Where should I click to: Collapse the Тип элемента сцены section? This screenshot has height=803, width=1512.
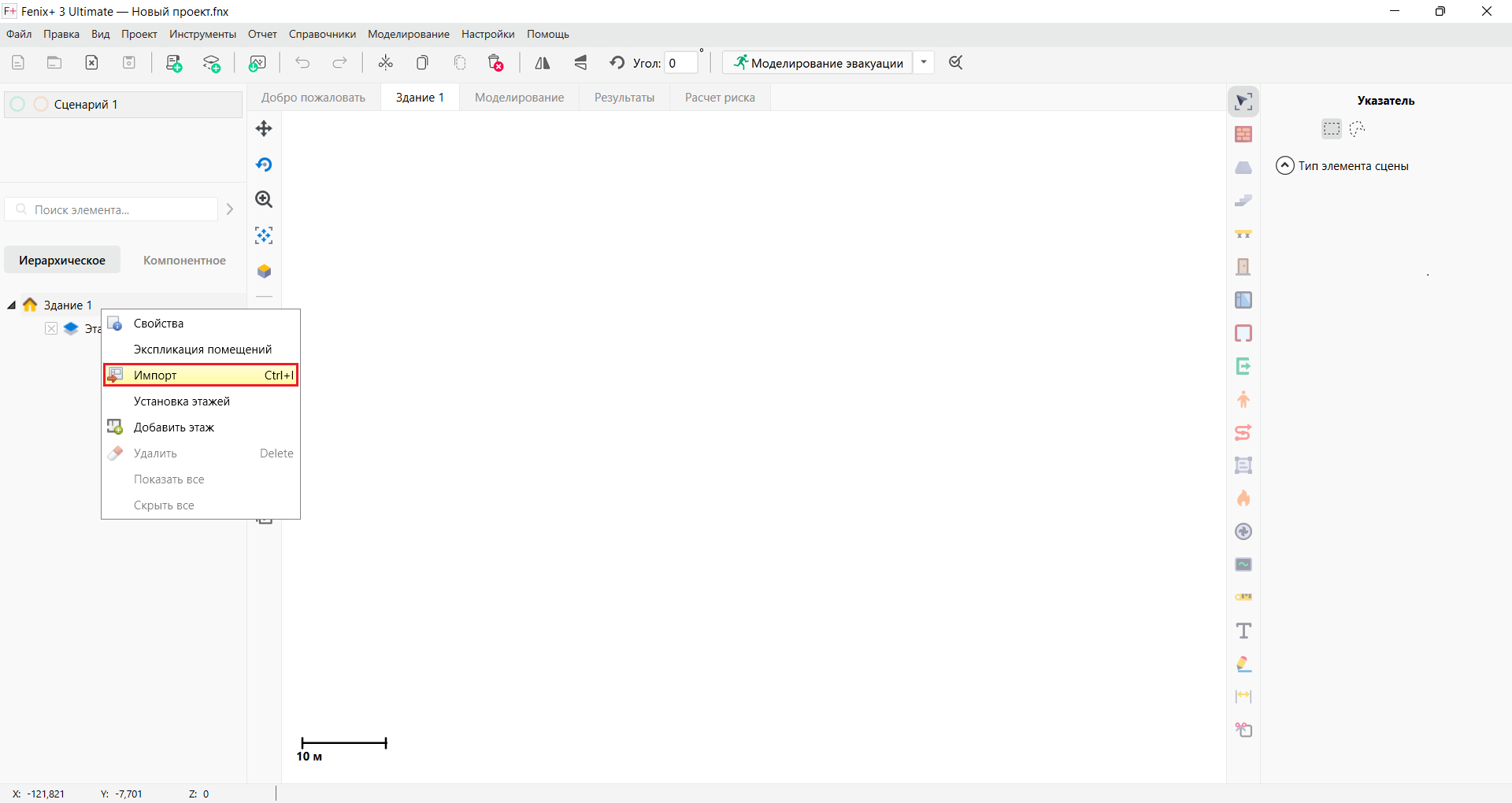pyautogui.click(x=1284, y=165)
